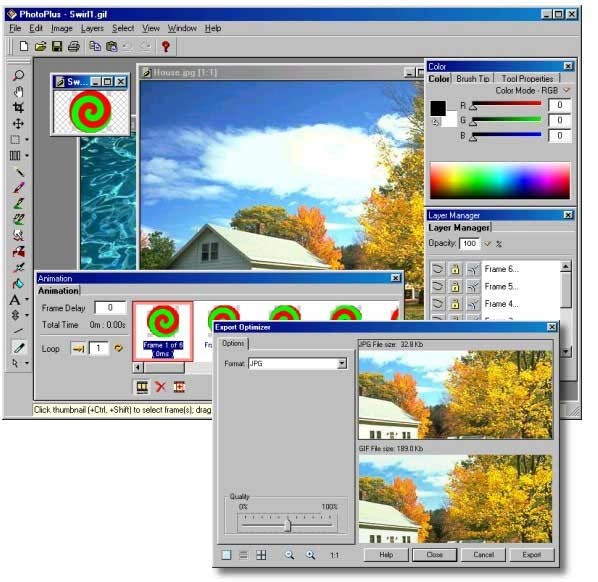The width and height of the screenshot is (598, 582).
Task: Click the Print toolbar icon
Action: tap(73, 47)
